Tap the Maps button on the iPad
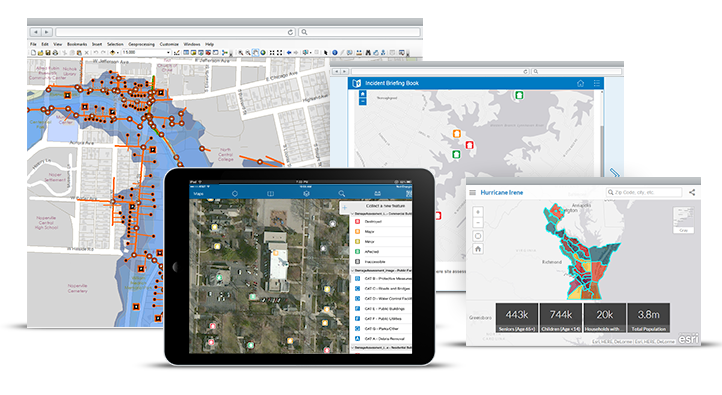722x395 pixels. pyautogui.click(x=198, y=194)
